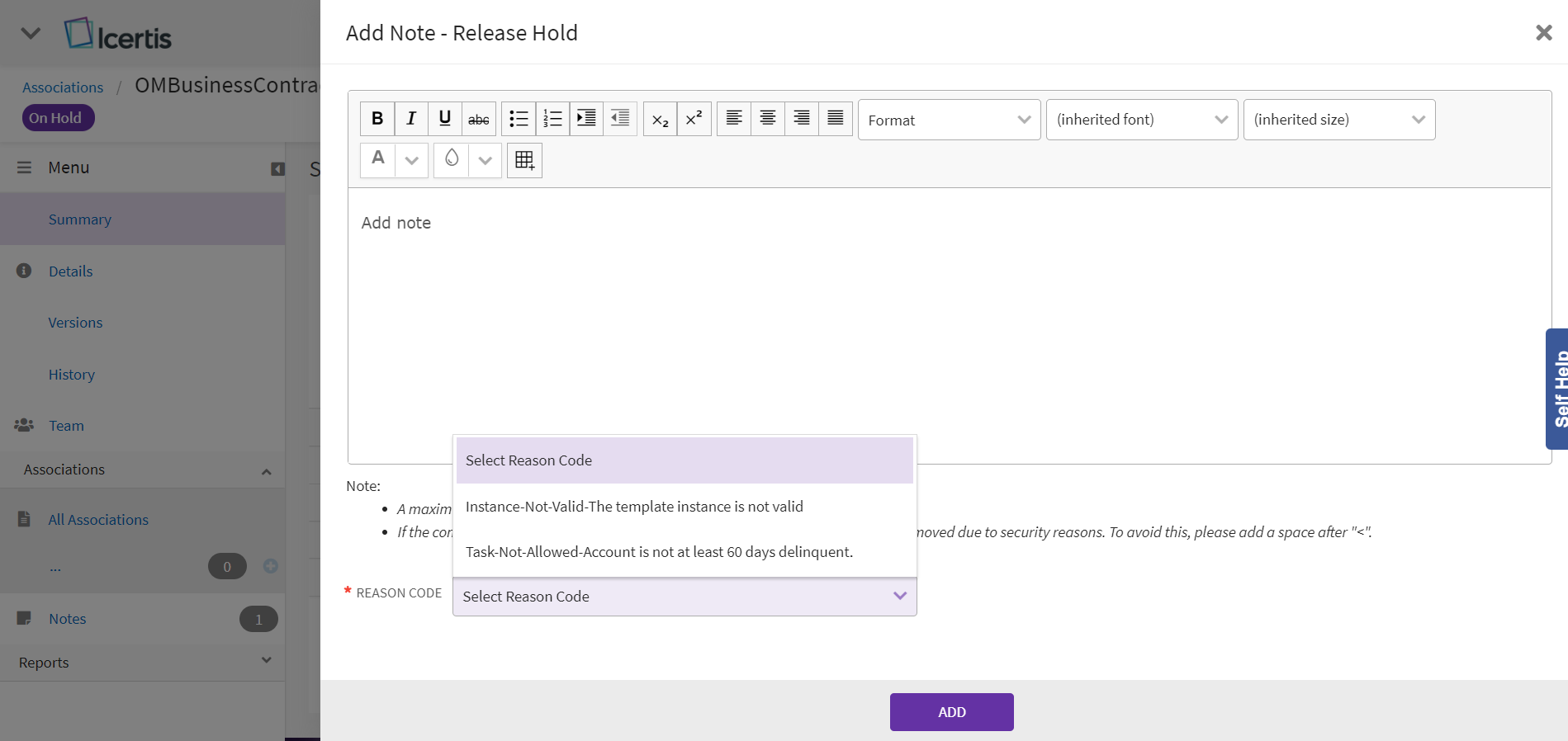Open the background color picker droplet

(x=452, y=159)
